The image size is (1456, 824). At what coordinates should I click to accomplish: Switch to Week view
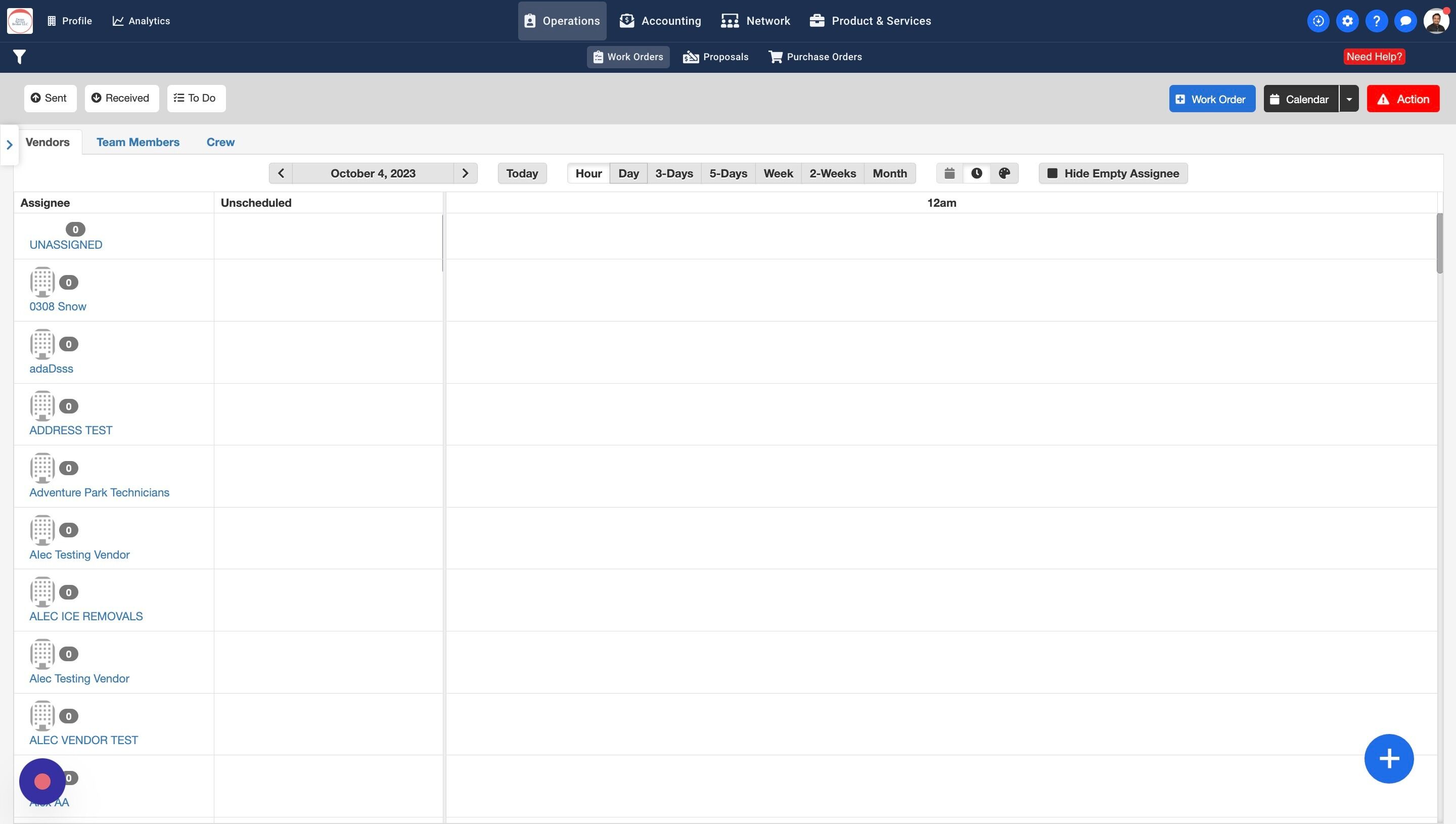(778, 173)
